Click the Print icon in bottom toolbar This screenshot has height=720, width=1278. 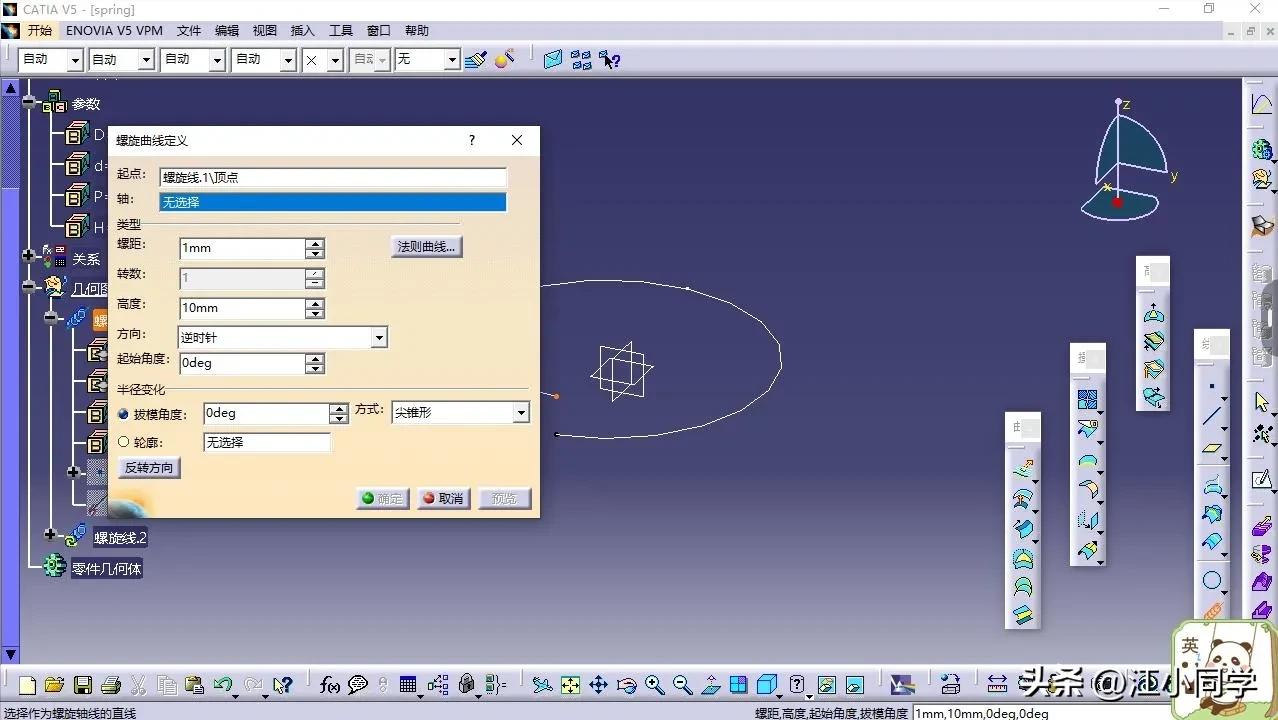tap(111, 685)
